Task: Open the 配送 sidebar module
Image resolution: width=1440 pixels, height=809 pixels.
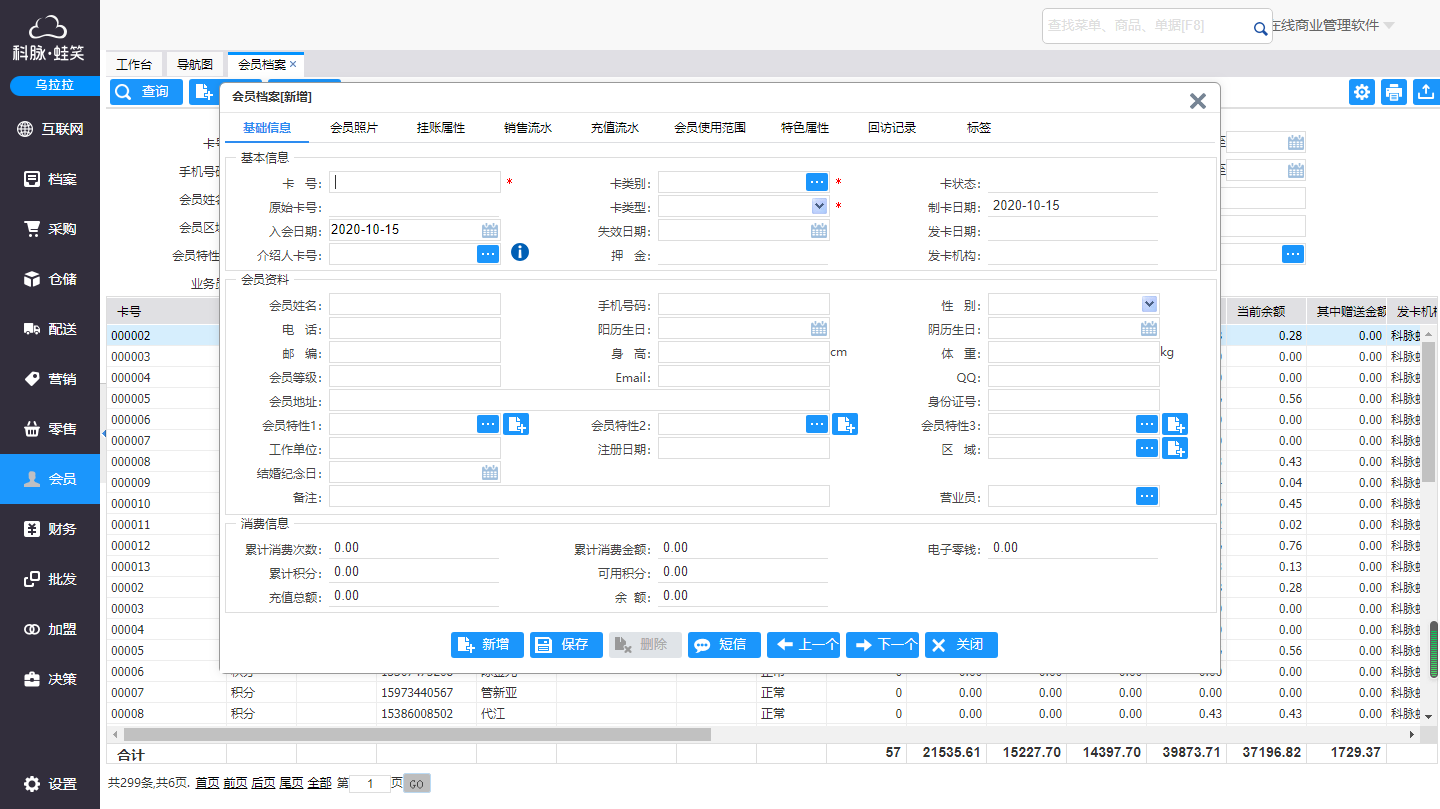Action: click(x=50, y=329)
